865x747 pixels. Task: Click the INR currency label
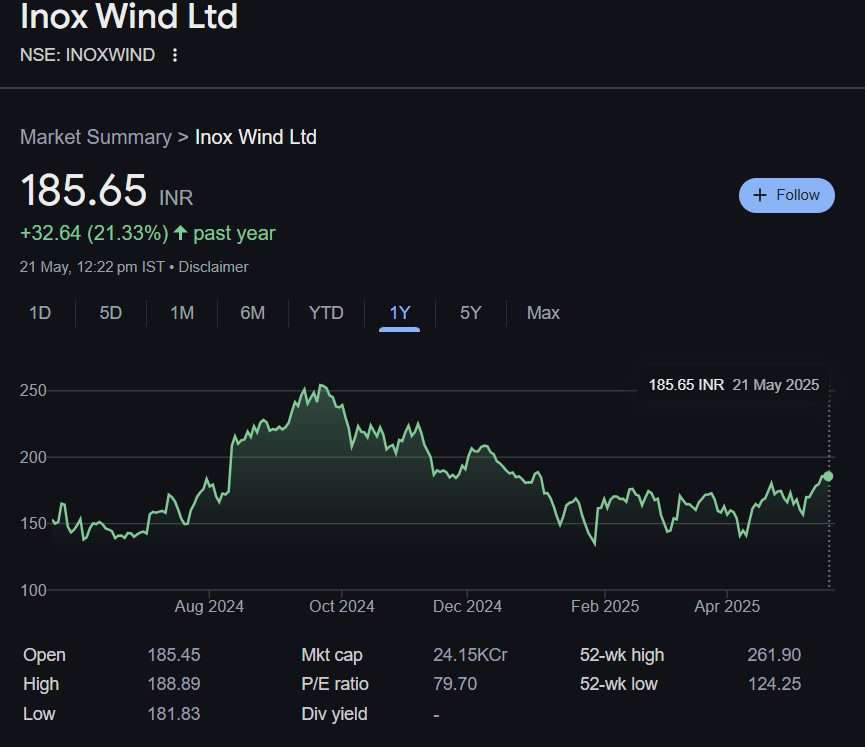click(176, 198)
